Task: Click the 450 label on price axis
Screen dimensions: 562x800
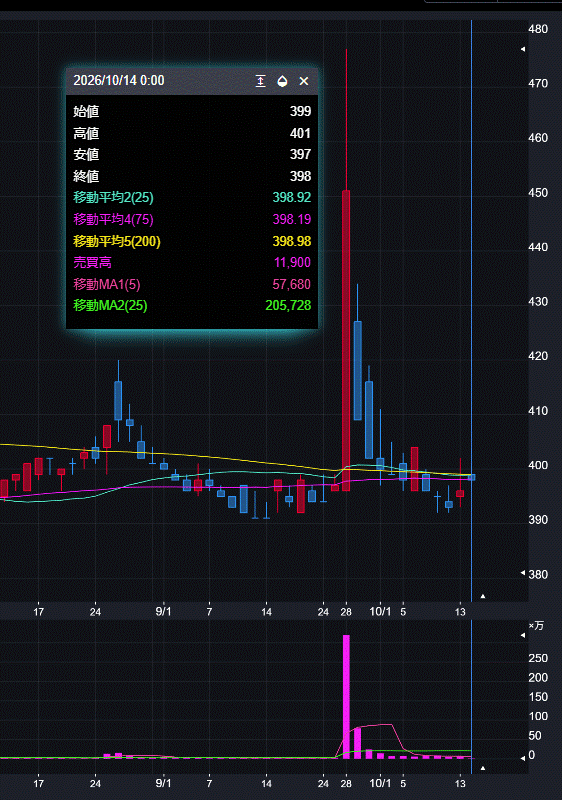Action: point(538,192)
